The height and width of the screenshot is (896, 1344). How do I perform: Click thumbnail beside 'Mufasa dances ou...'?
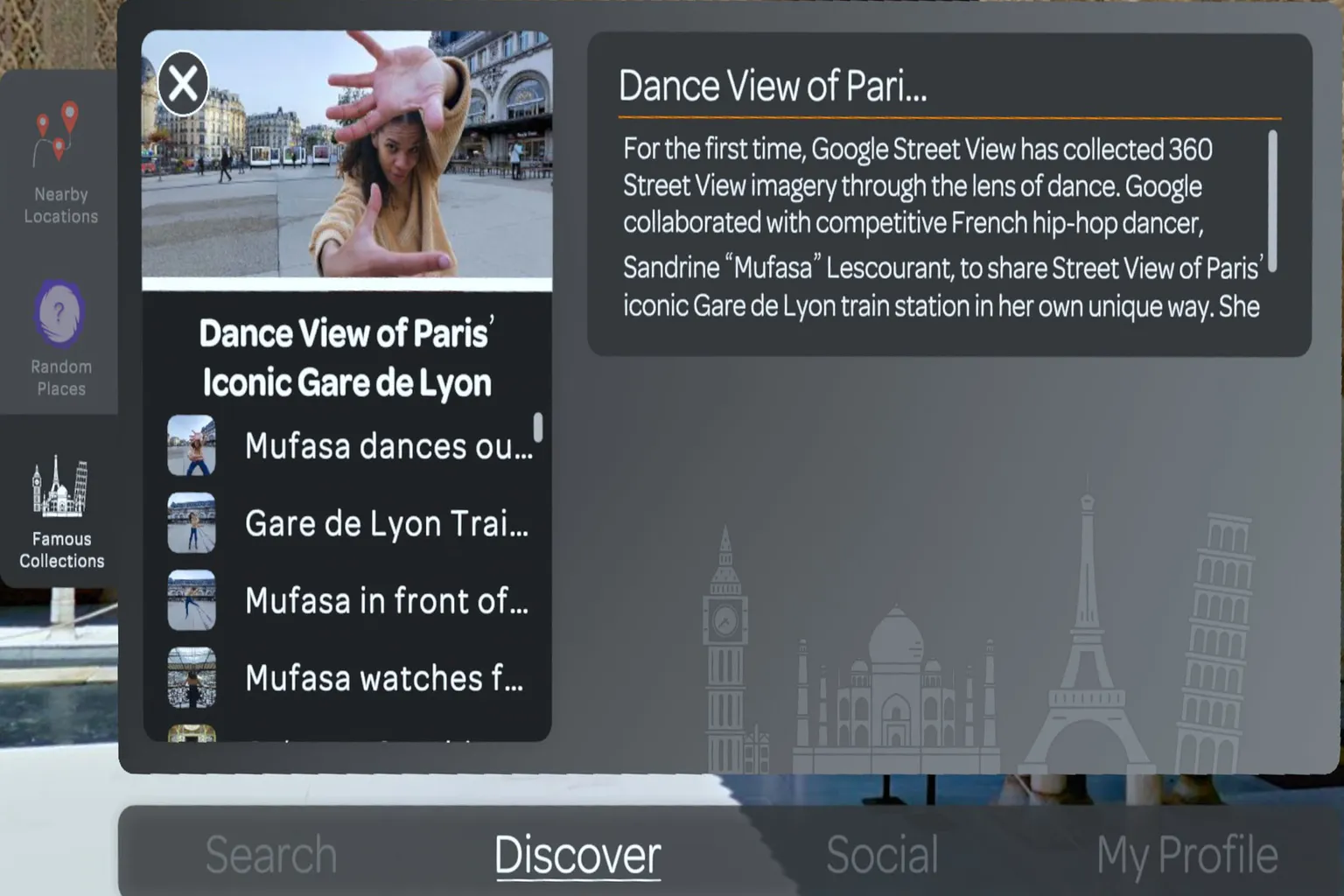[x=192, y=445]
